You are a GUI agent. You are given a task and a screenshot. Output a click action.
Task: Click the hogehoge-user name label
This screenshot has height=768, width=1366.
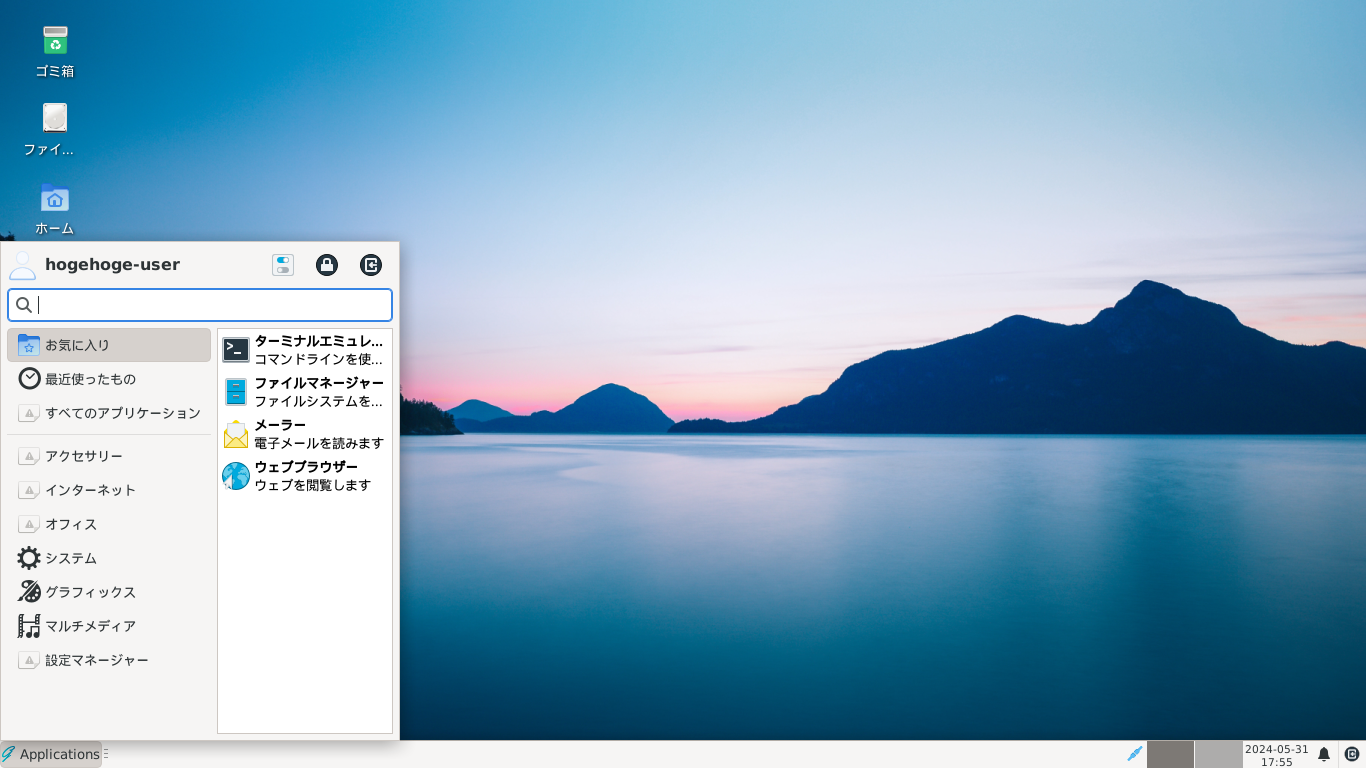point(112,265)
